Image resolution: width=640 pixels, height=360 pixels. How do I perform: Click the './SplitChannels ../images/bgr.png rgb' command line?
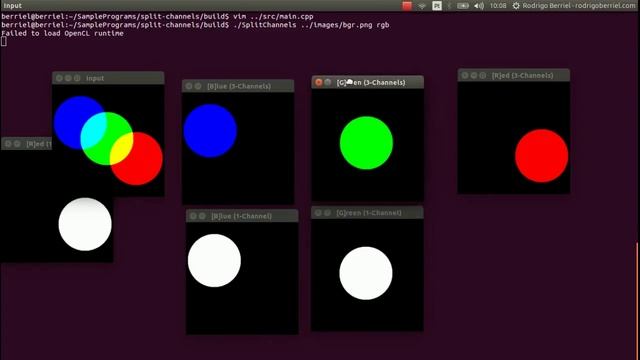(x=311, y=25)
